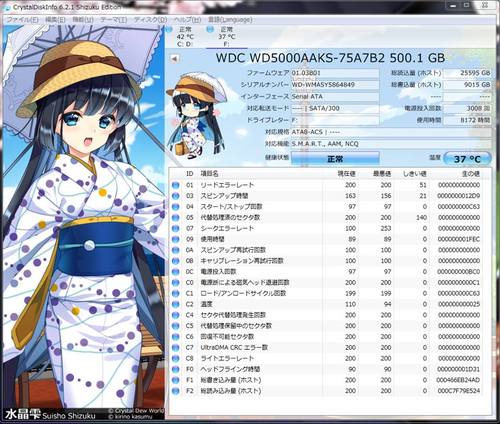Click the drive letter field F:

click(x=335, y=120)
